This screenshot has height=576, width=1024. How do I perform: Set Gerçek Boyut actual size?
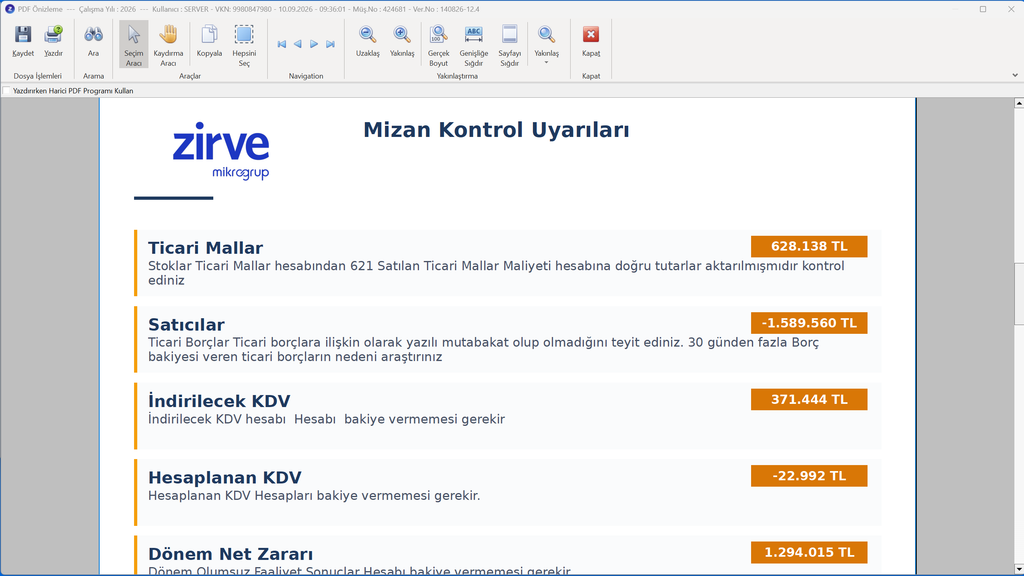[438, 44]
